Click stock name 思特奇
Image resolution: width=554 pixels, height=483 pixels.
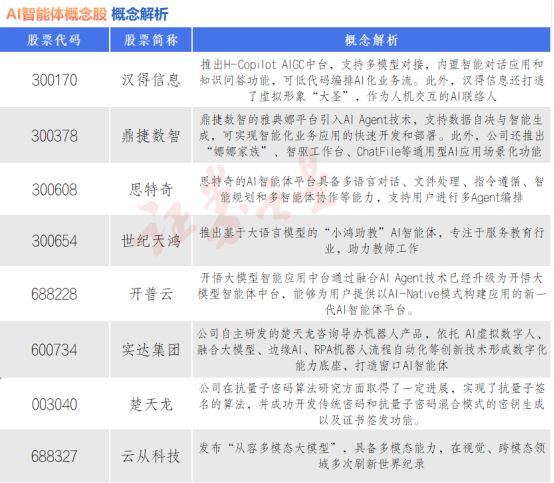151,190
